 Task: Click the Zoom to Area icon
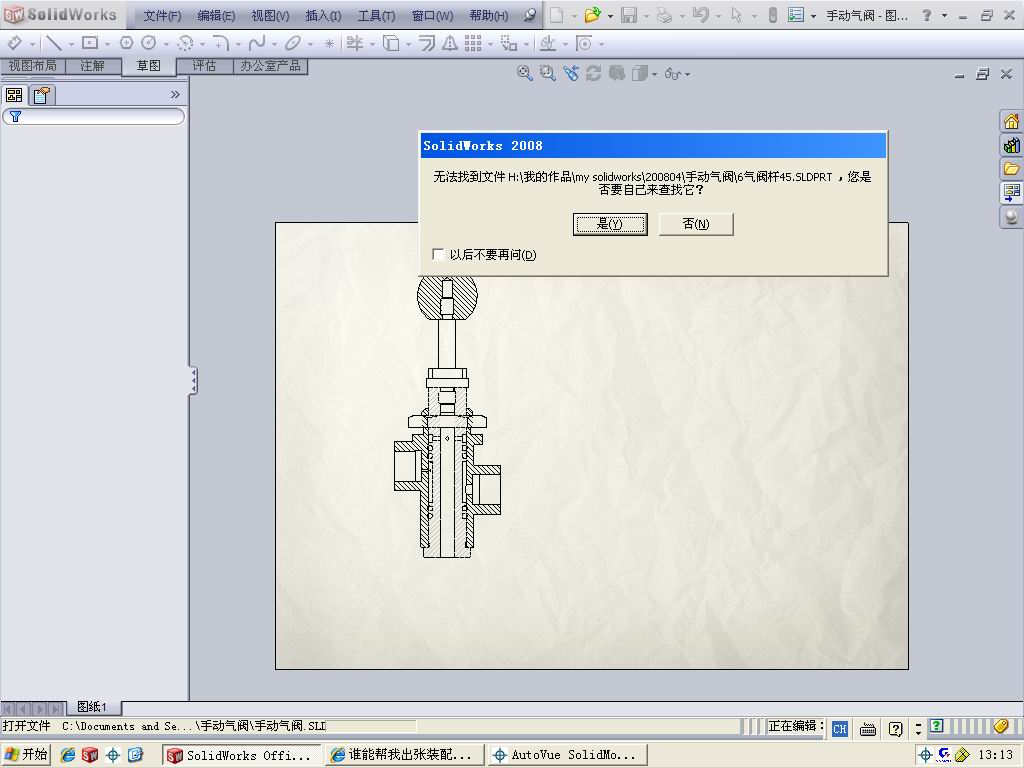click(547, 73)
